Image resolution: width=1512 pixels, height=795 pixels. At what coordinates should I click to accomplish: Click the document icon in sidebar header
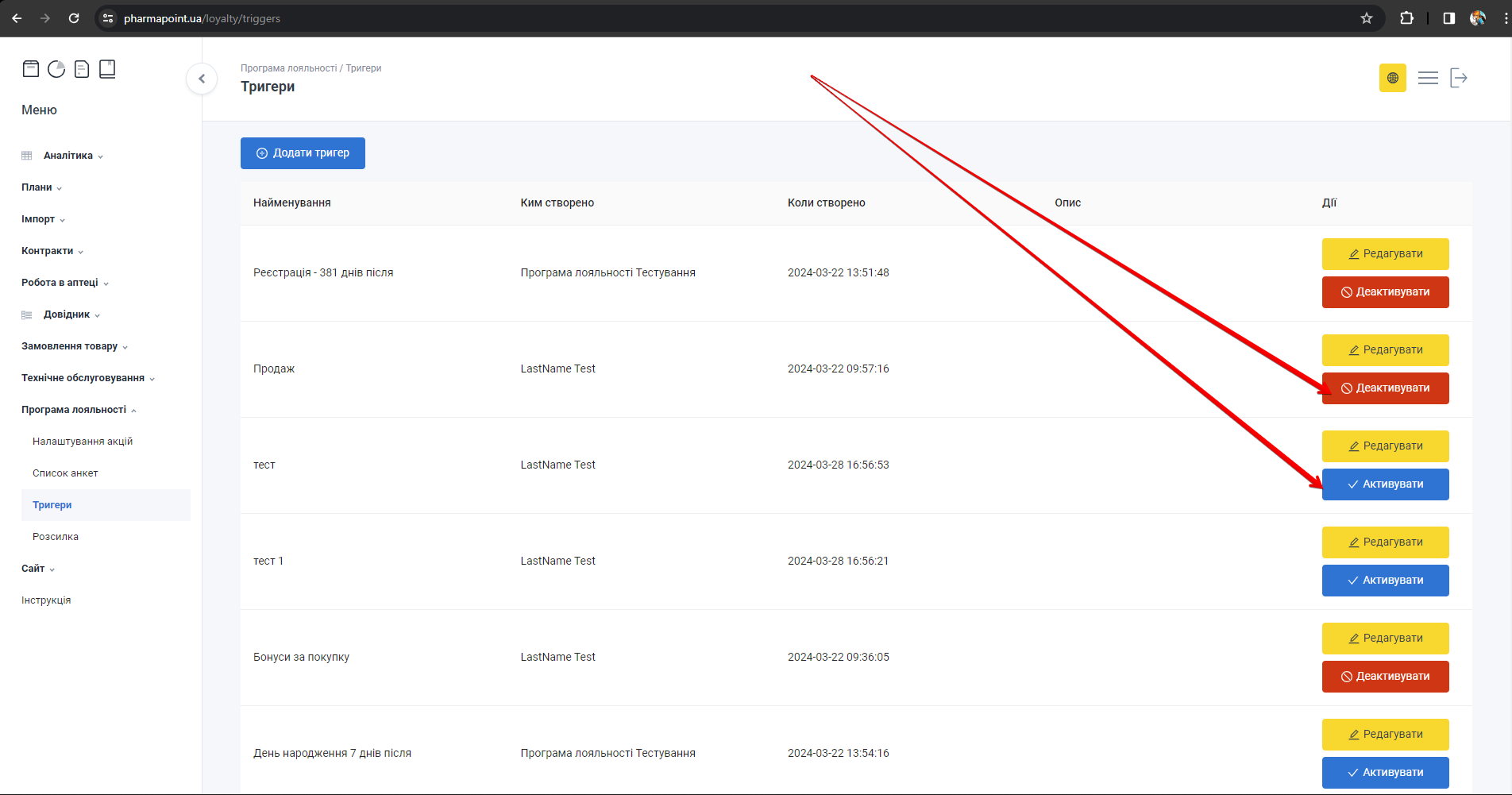point(82,69)
